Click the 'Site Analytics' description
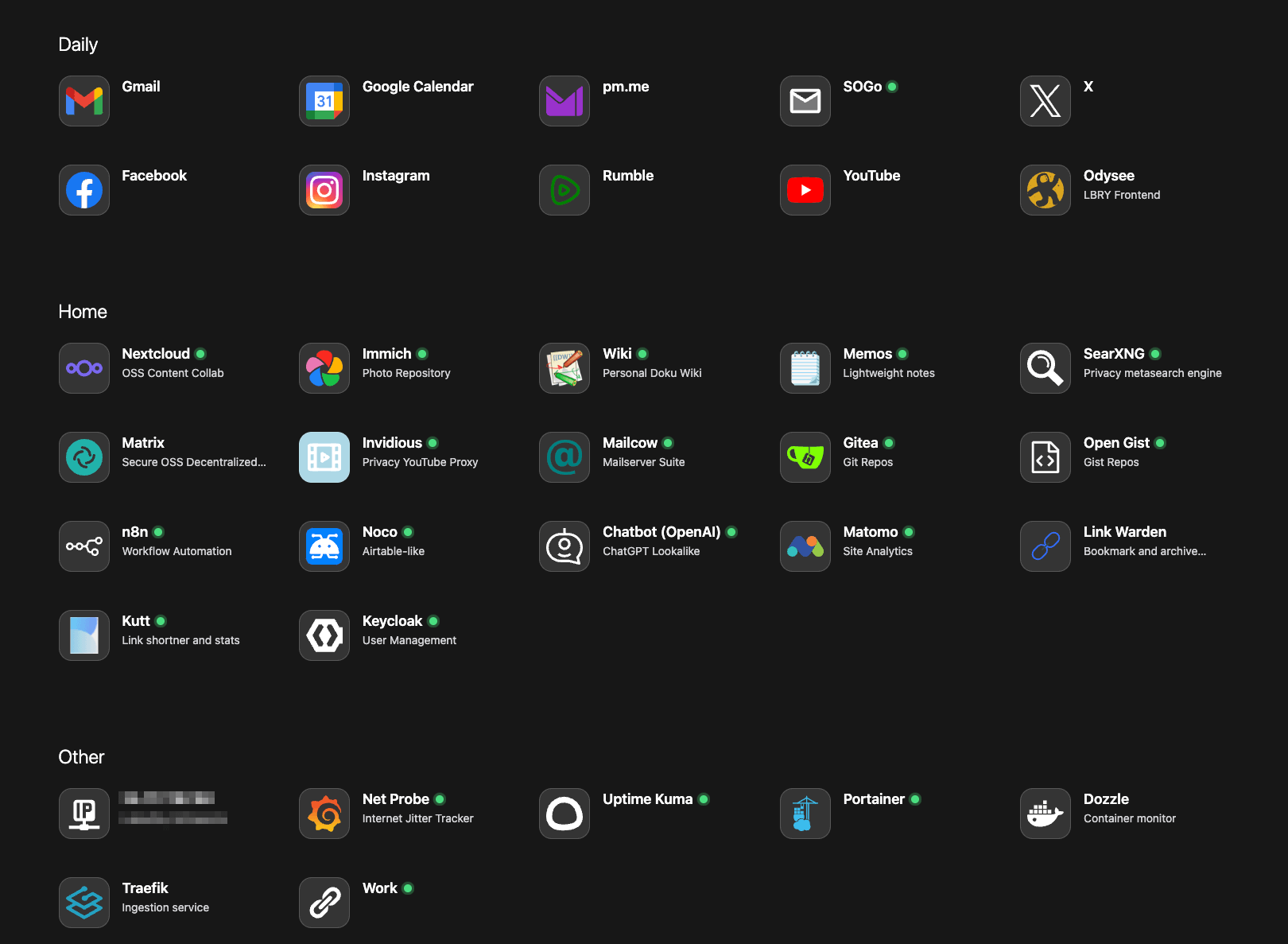 pos(878,551)
